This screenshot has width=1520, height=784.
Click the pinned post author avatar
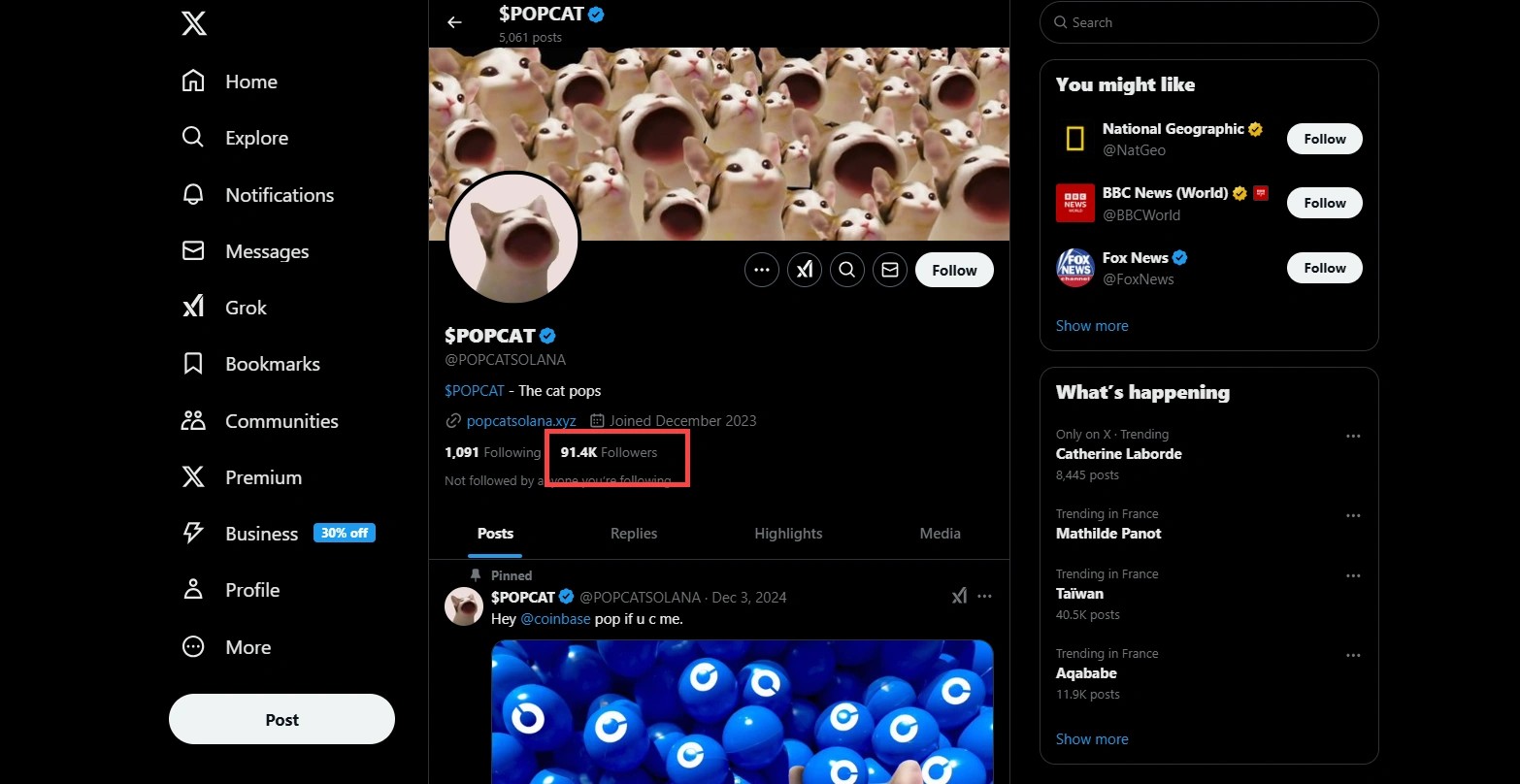click(464, 606)
